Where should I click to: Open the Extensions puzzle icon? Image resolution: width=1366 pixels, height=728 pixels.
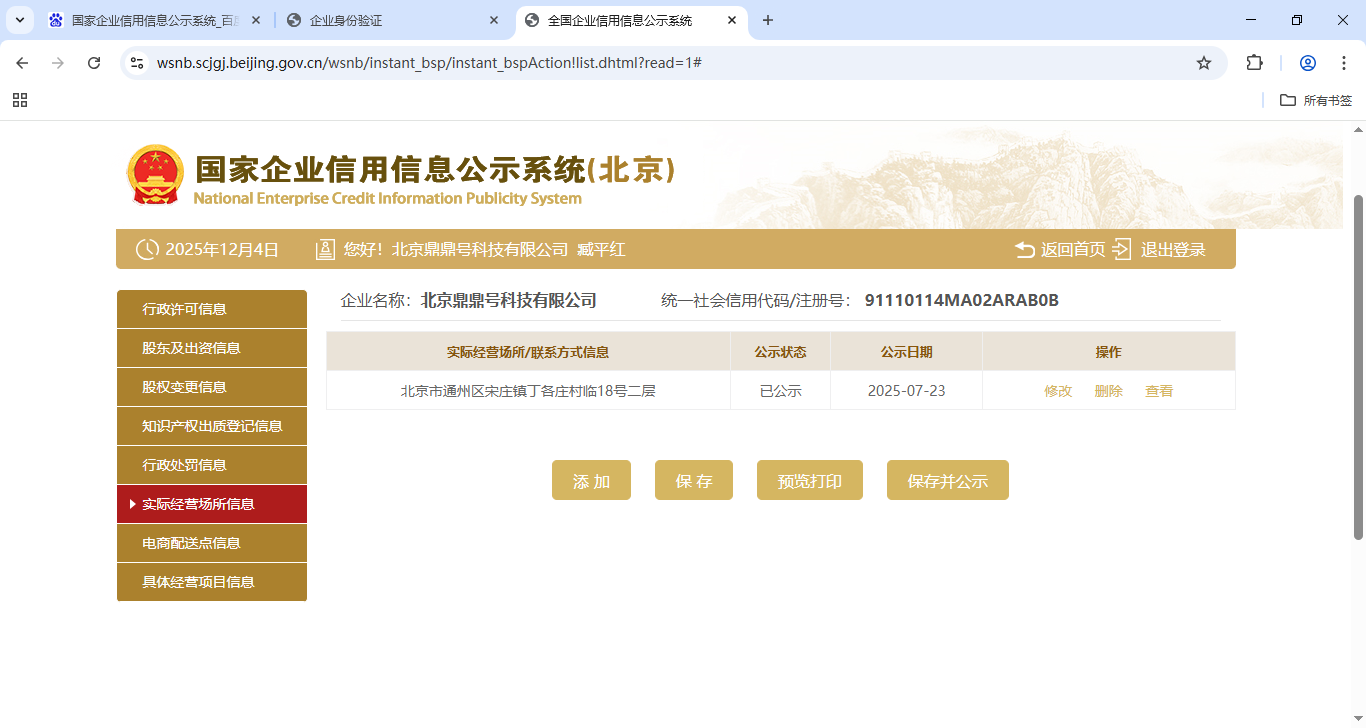click(x=1254, y=63)
